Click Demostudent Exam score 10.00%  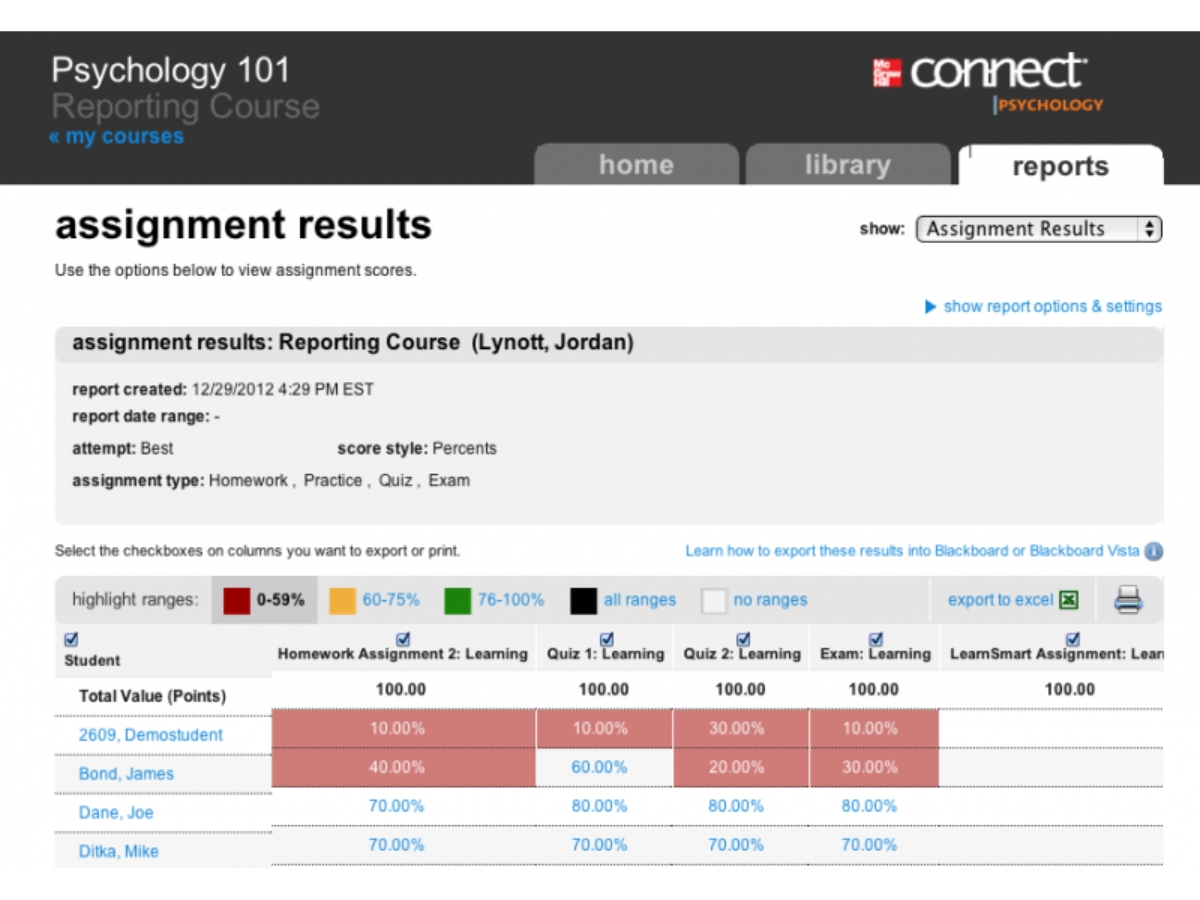click(x=870, y=728)
